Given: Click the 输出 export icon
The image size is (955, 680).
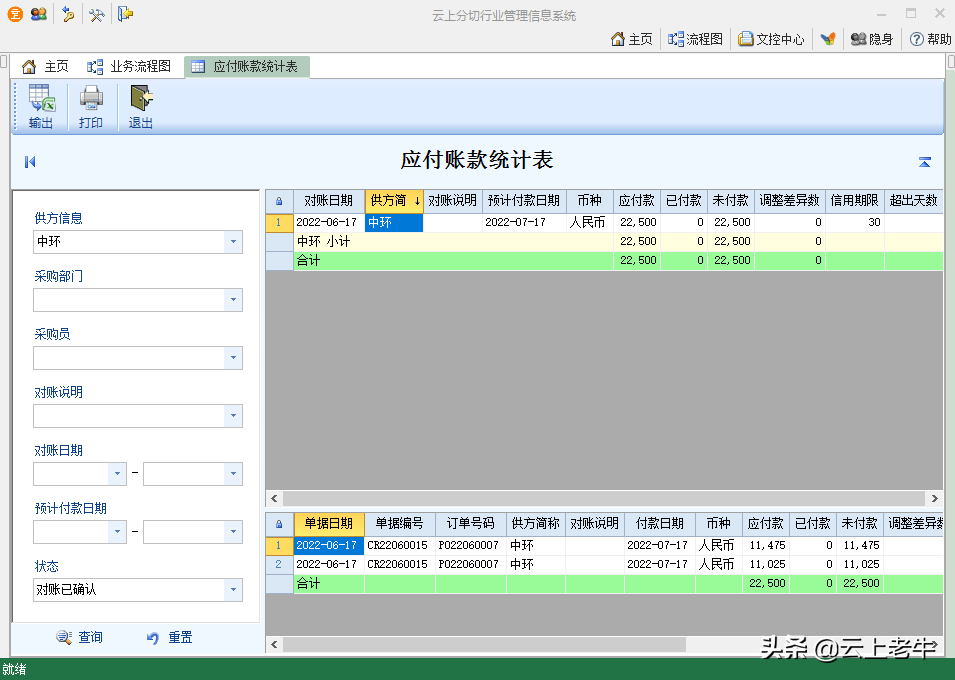Looking at the screenshot, I should point(41,99).
